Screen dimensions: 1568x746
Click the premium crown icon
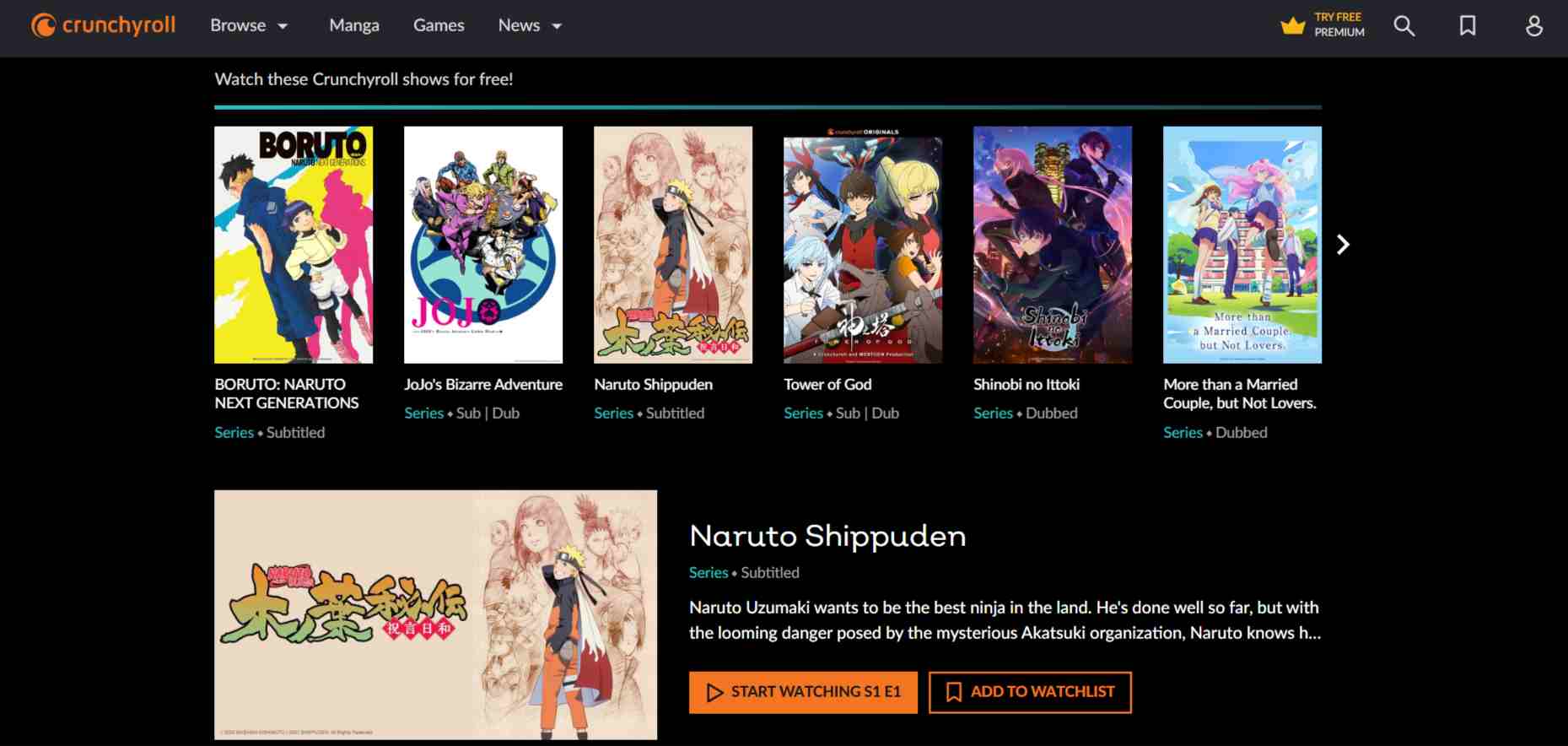[1292, 25]
